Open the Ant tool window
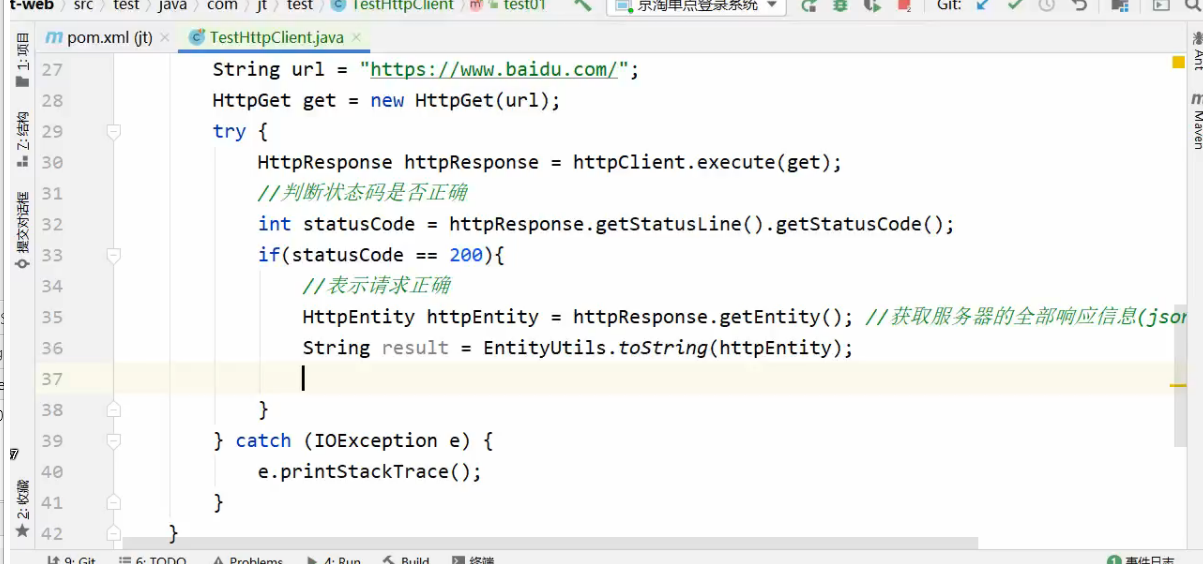Viewport: 1203px width, 564px height. (x=1195, y=50)
